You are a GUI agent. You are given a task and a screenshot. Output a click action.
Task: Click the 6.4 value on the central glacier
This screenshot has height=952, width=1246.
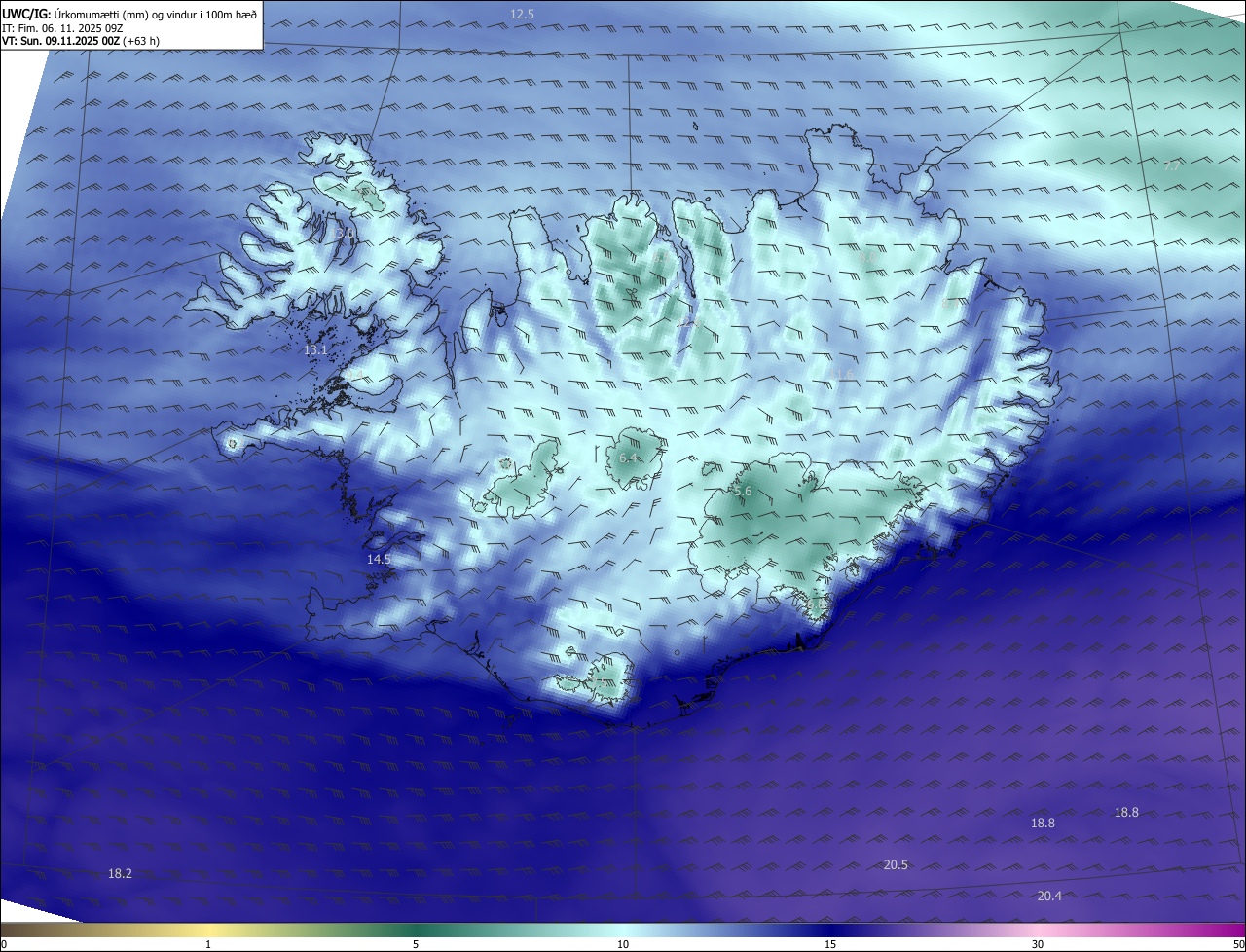(x=628, y=458)
